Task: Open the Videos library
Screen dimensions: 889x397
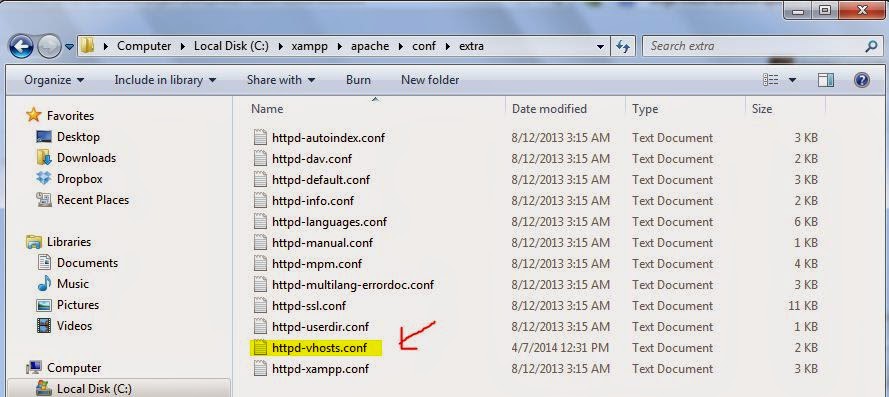Action: tap(74, 326)
